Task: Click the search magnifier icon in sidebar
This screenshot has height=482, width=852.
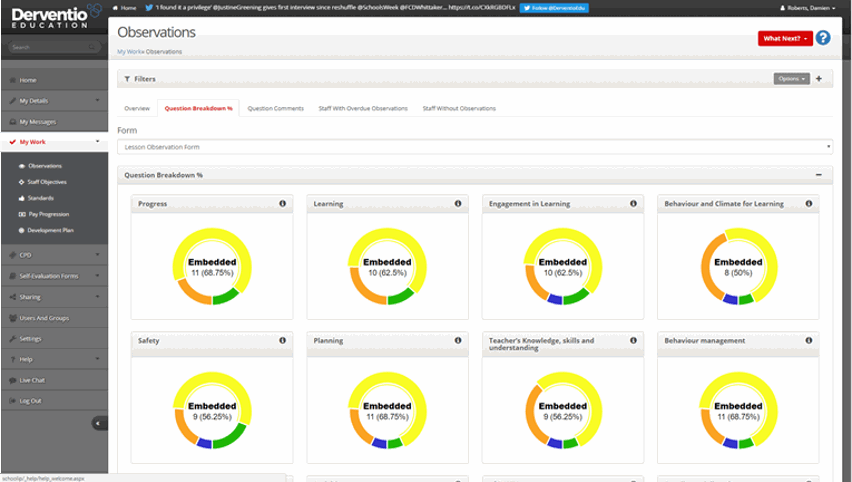Action: coord(92,47)
